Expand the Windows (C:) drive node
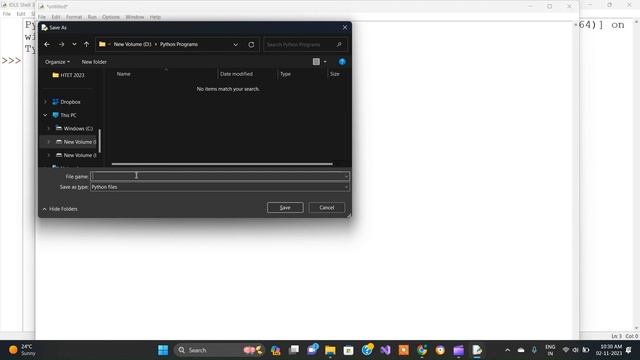 49,129
